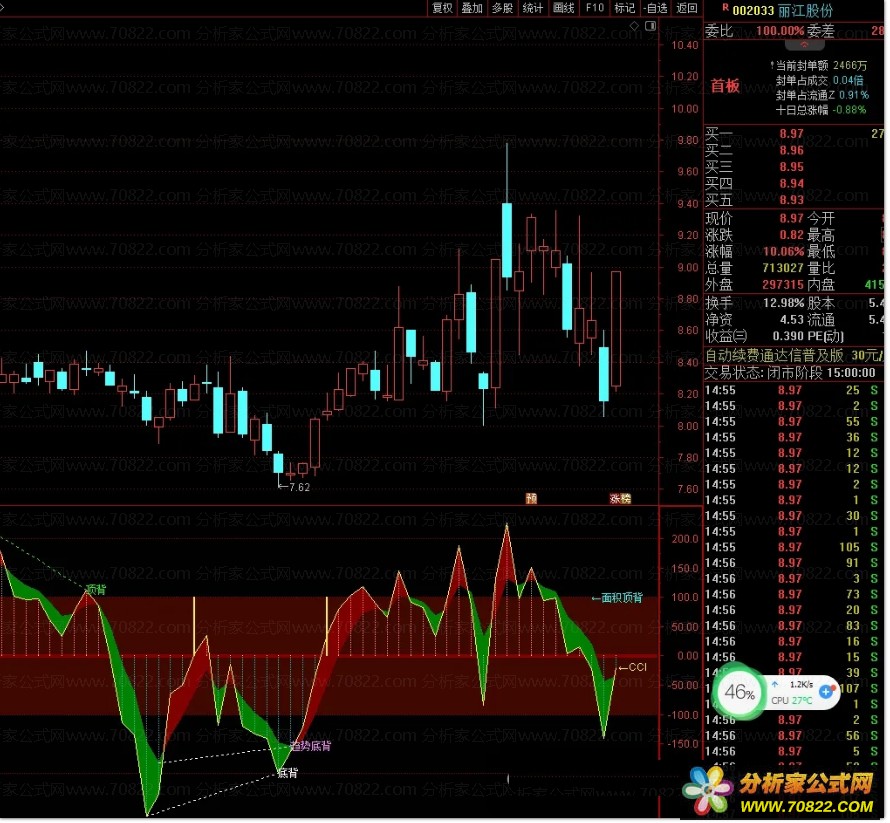Toggle the side panel layout icon
The image size is (890, 823).
point(650,26)
